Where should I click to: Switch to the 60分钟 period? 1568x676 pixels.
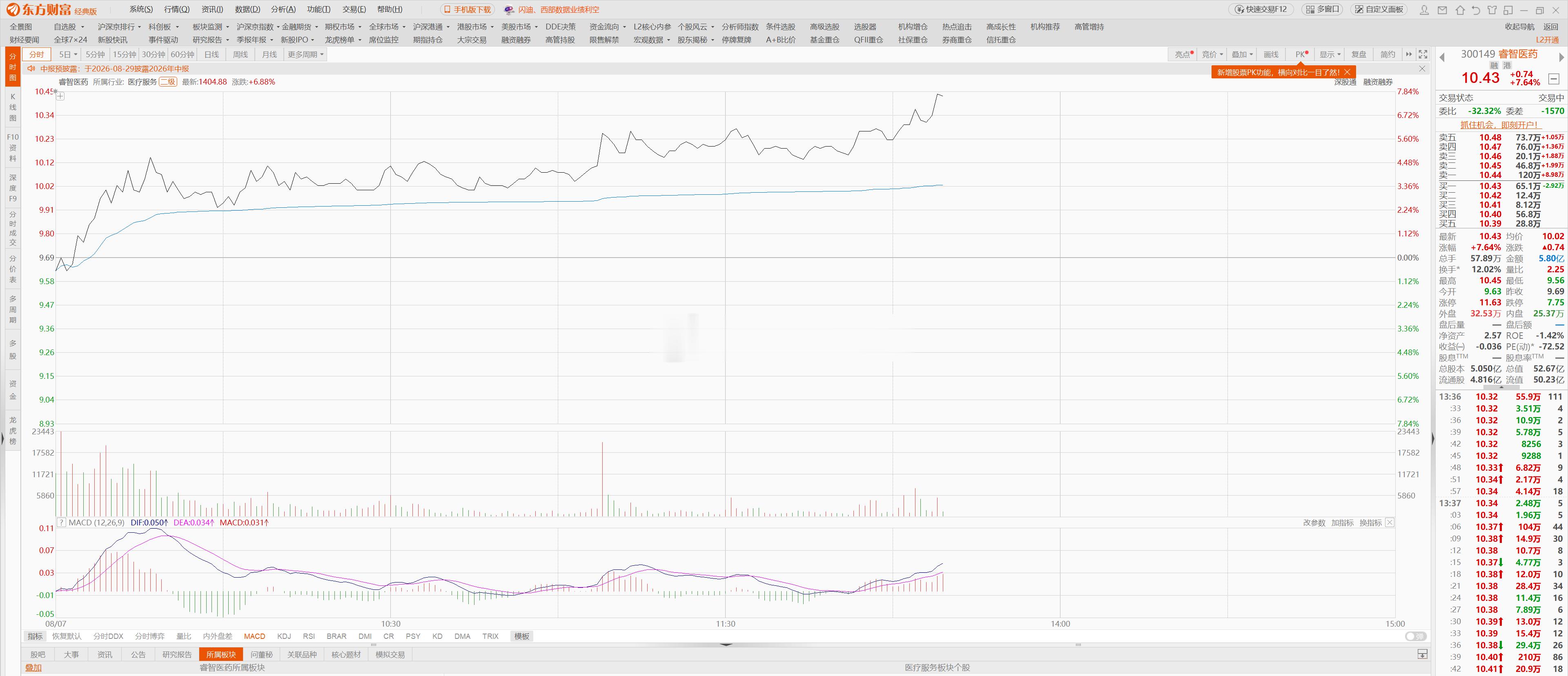[x=182, y=54]
